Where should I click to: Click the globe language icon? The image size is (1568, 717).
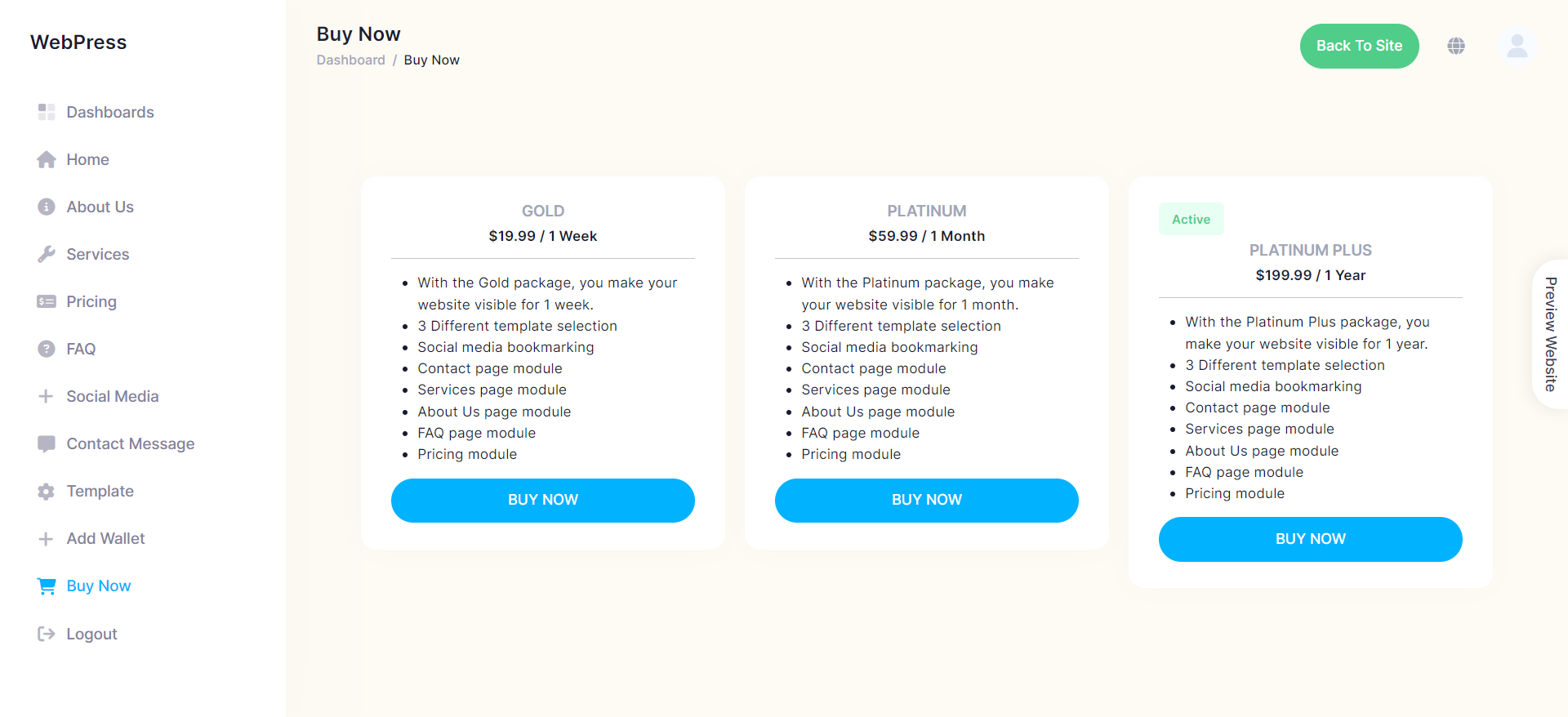coord(1456,46)
